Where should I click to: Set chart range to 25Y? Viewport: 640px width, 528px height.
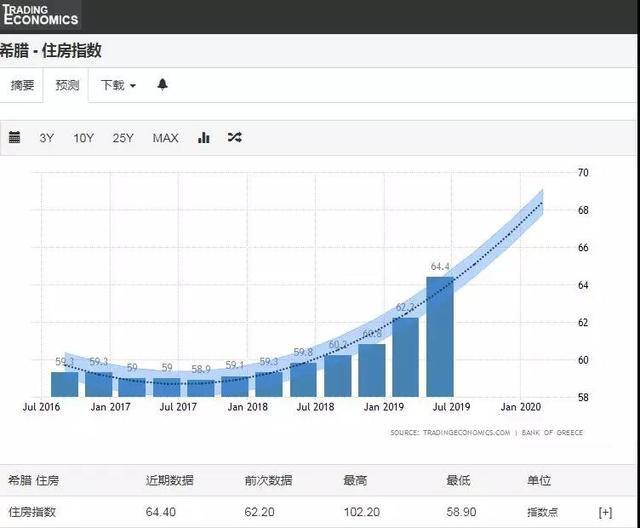click(123, 138)
